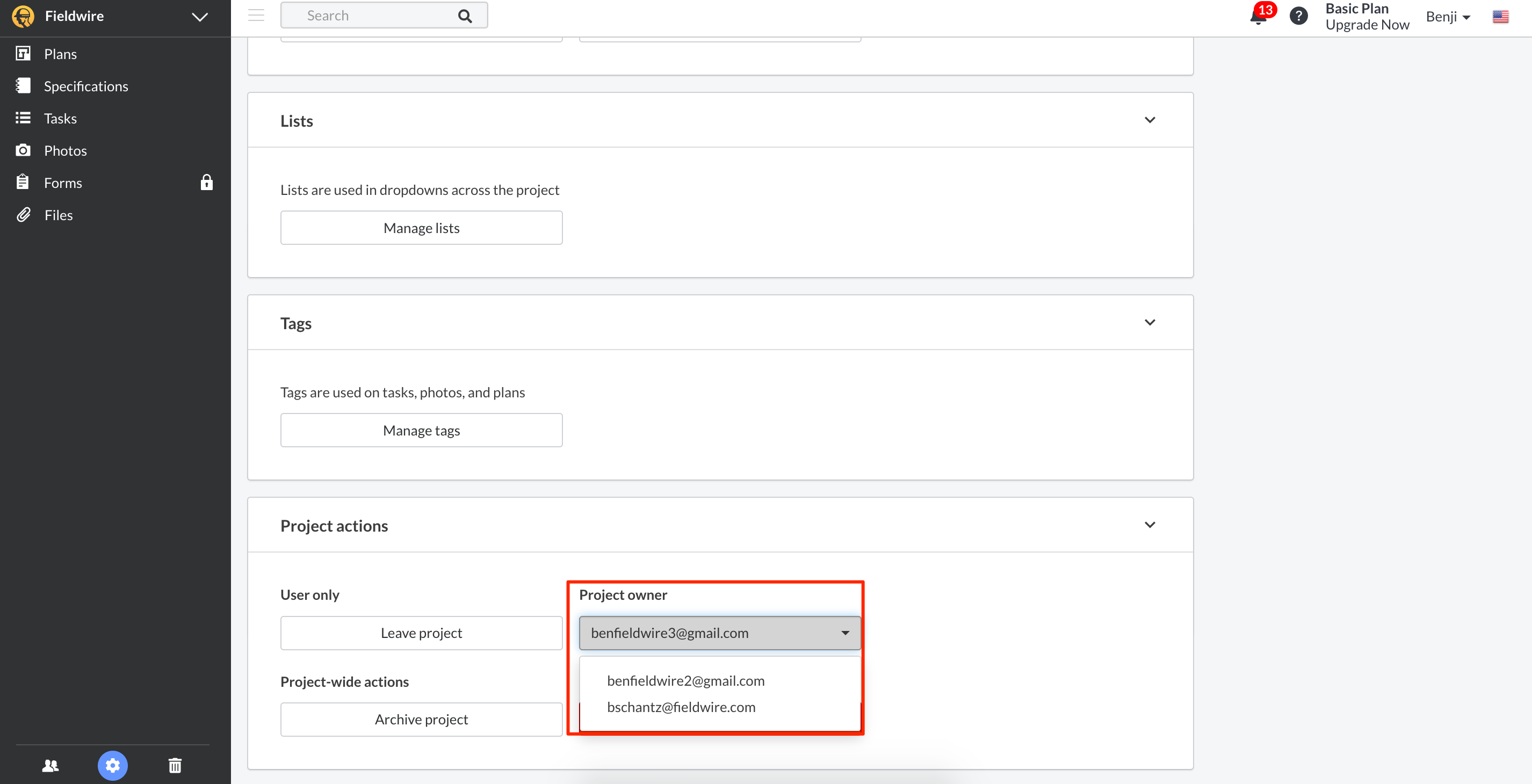
Task: Click the Archive project button
Action: coord(421,719)
